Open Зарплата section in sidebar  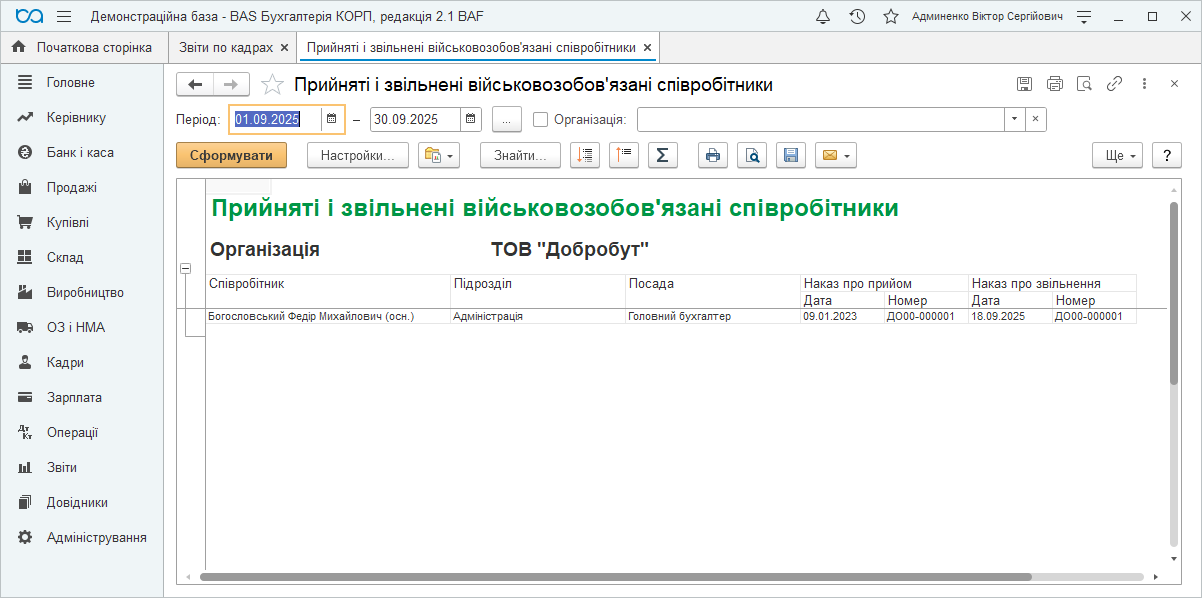[74, 398]
